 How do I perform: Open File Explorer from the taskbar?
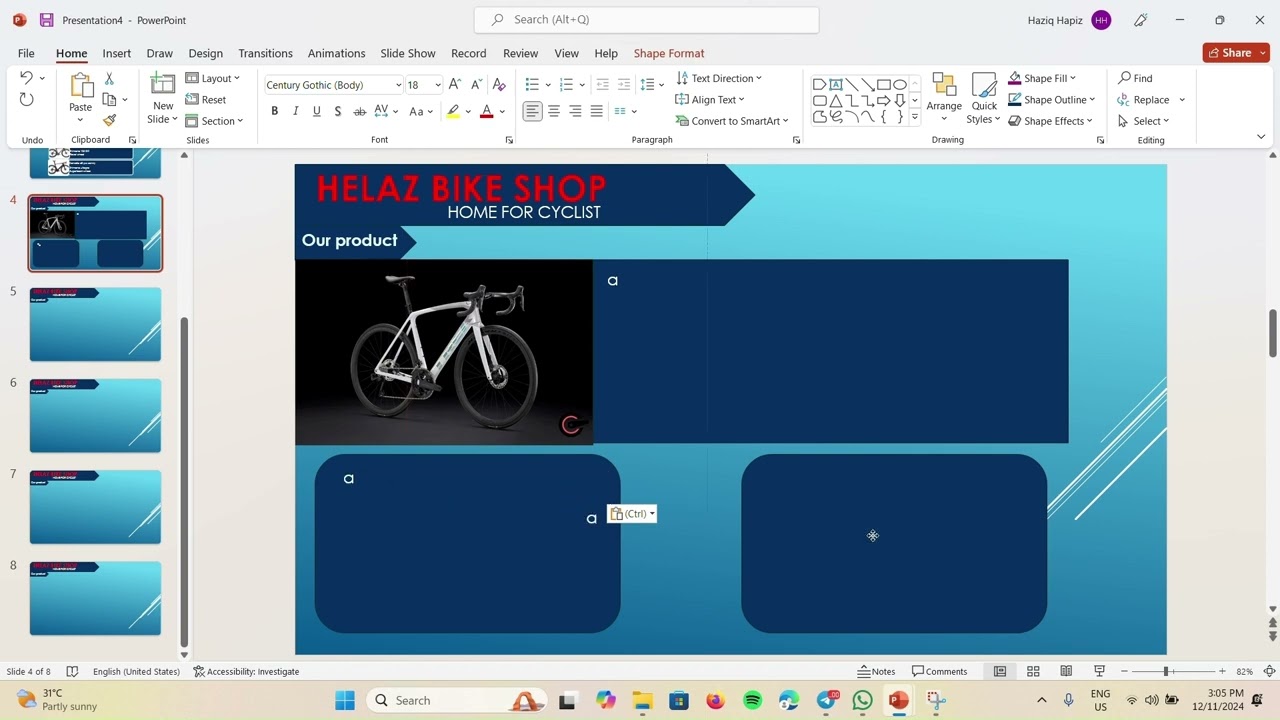click(x=642, y=700)
